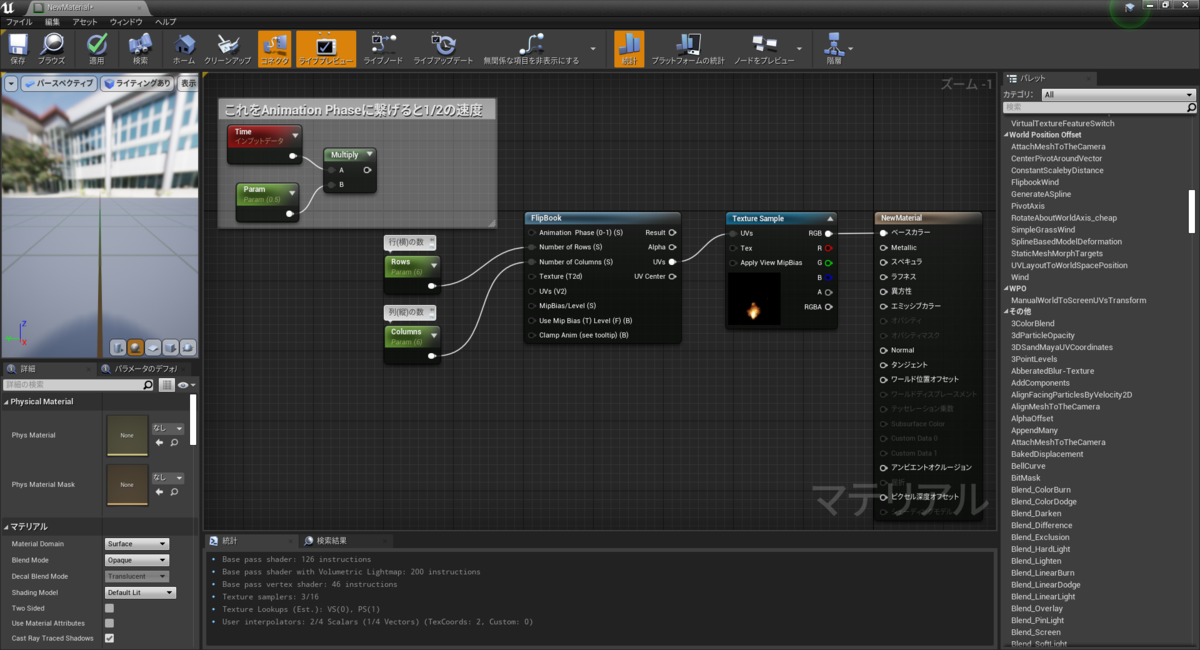Viewport: 1200px width, 650px height.
Task: Open Shading Model Default Lit dropdown
Action: 141,593
